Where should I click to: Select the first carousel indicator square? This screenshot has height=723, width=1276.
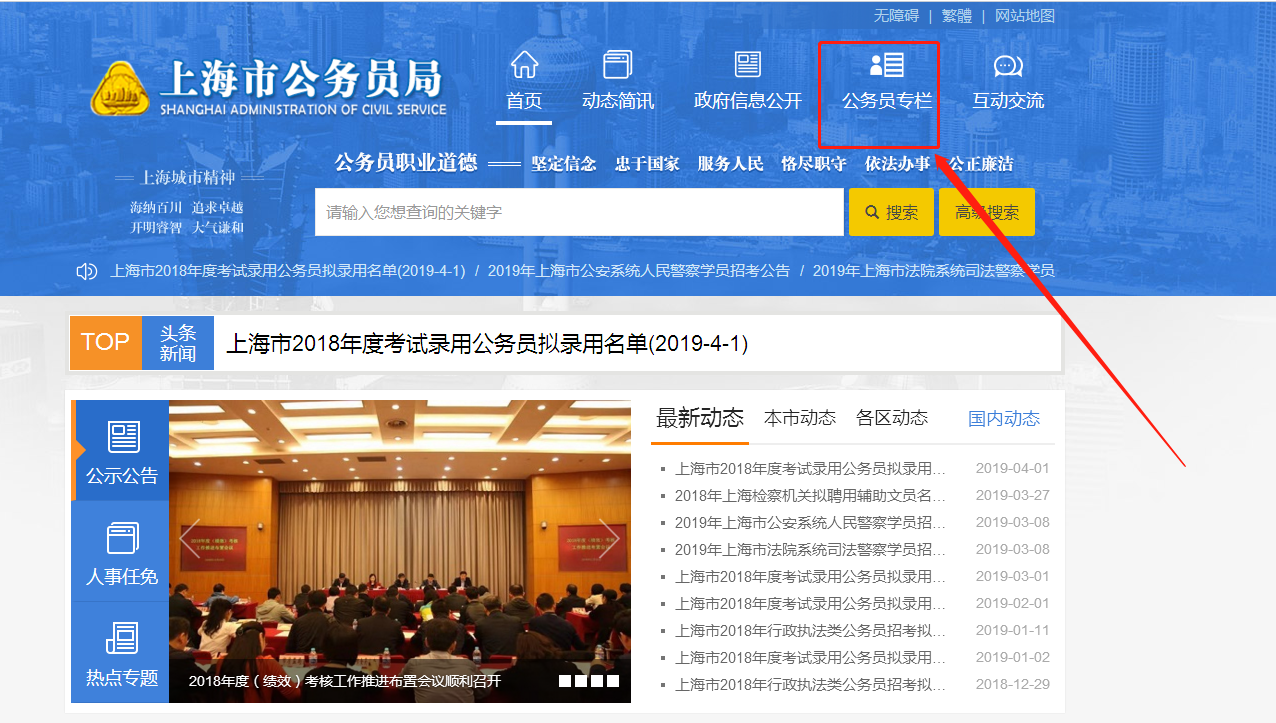tap(565, 681)
